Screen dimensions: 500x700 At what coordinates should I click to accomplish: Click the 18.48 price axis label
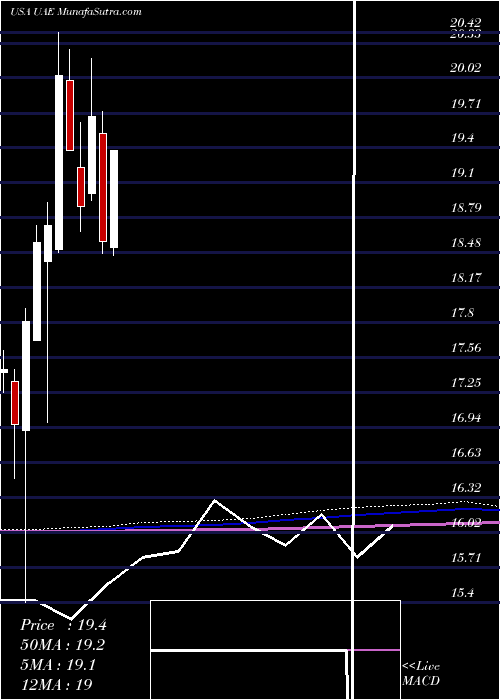click(466, 243)
